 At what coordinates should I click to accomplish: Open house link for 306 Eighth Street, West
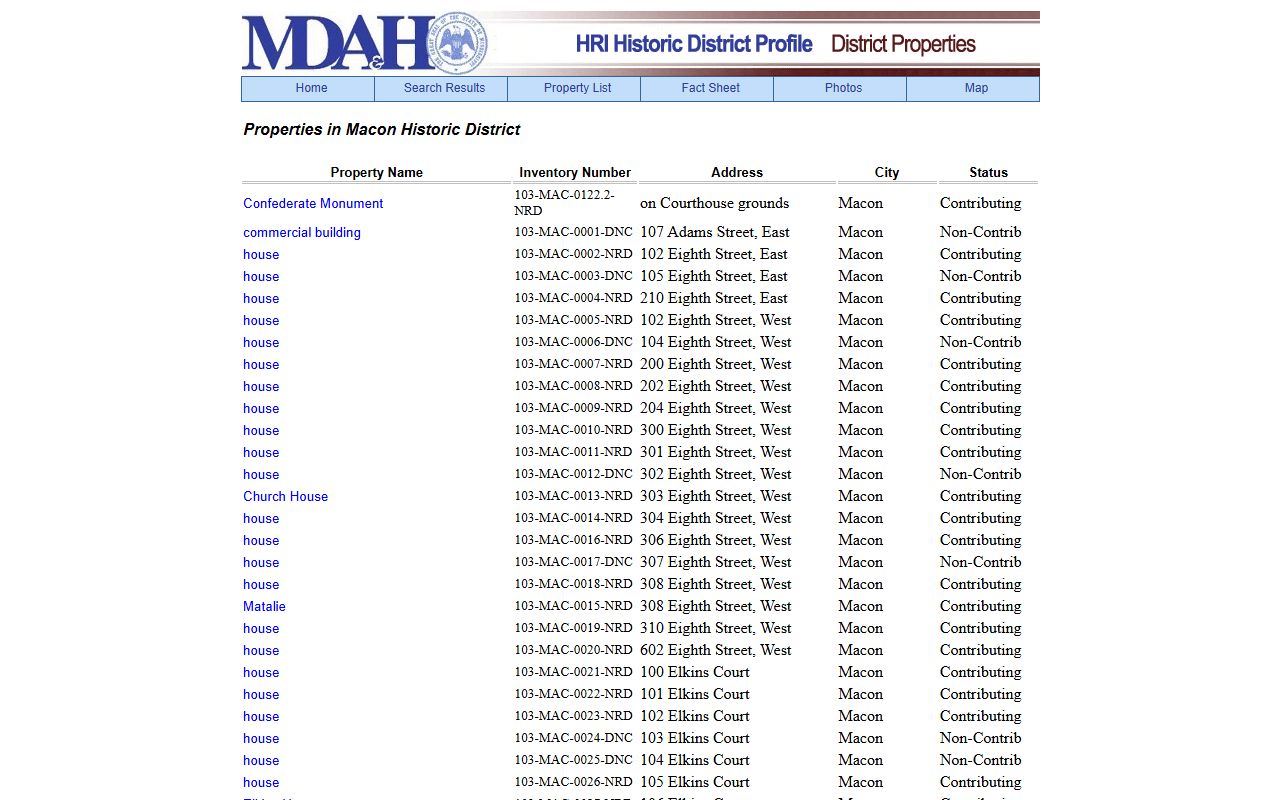pos(261,540)
